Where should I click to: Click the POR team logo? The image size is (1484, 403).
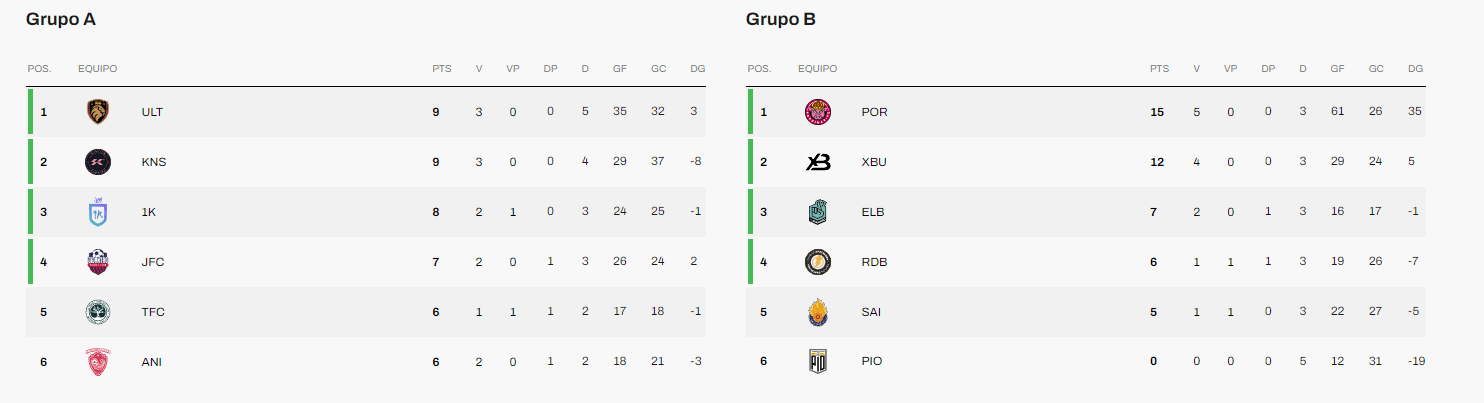coord(817,112)
